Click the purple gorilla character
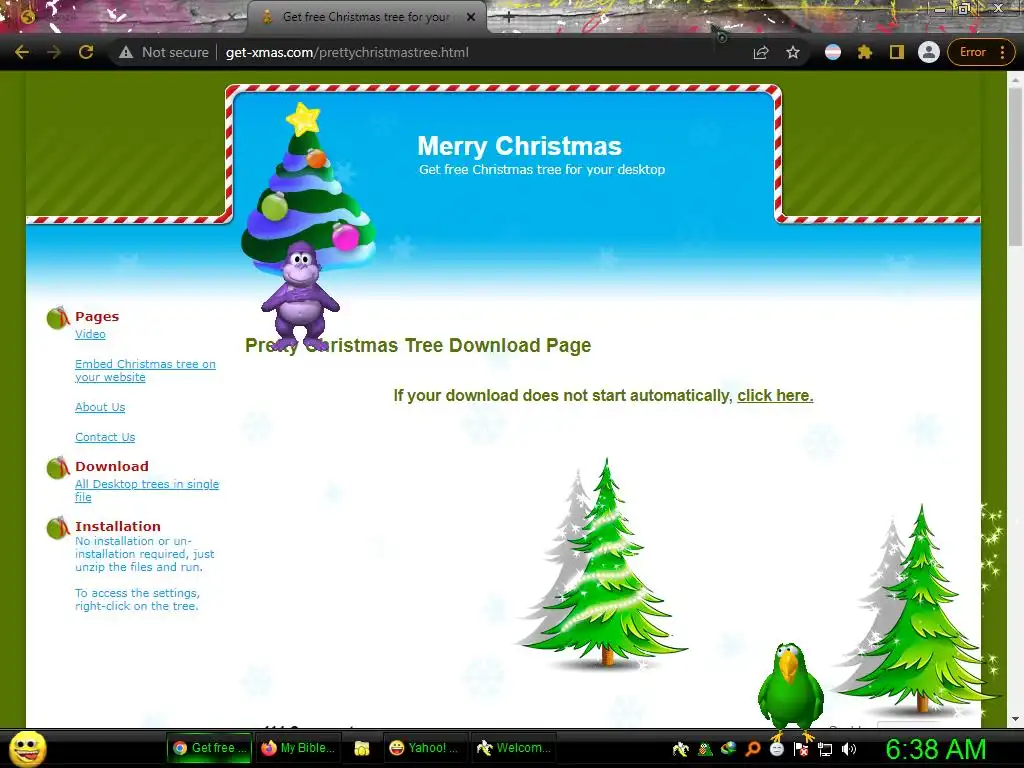 (300, 295)
